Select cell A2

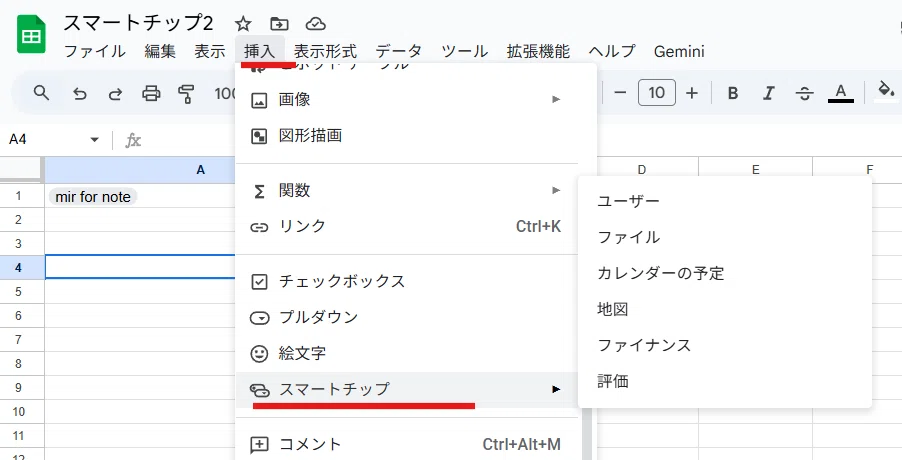coord(140,220)
